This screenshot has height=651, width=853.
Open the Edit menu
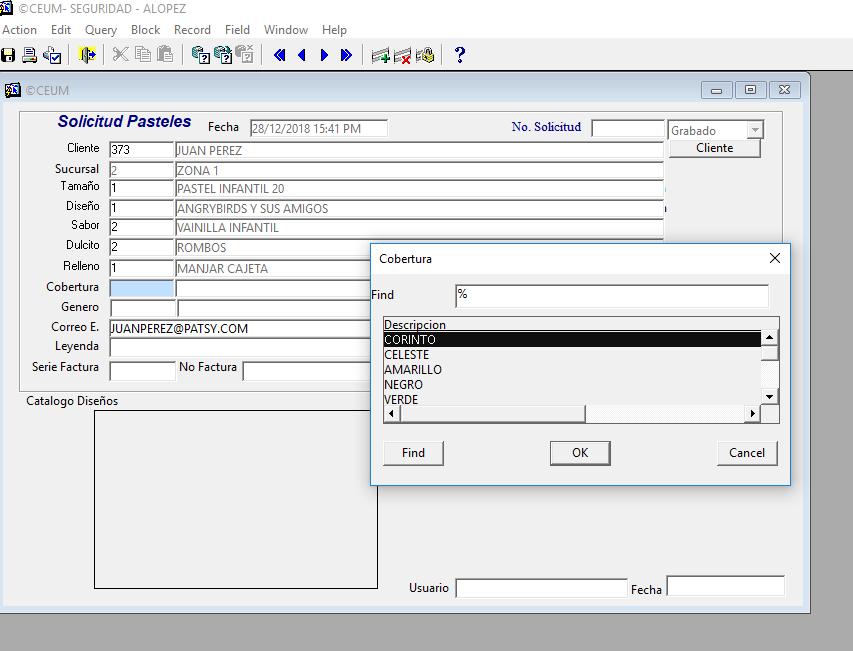[x=61, y=30]
